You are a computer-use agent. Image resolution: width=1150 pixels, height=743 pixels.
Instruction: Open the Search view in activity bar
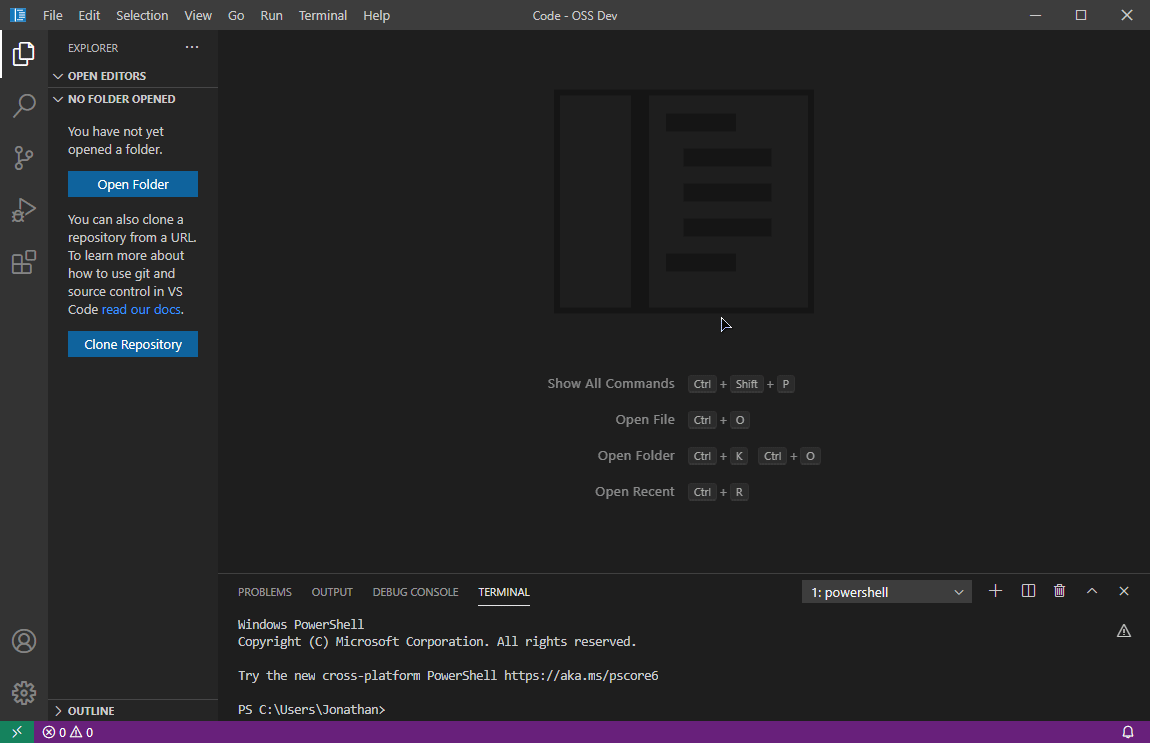24,106
